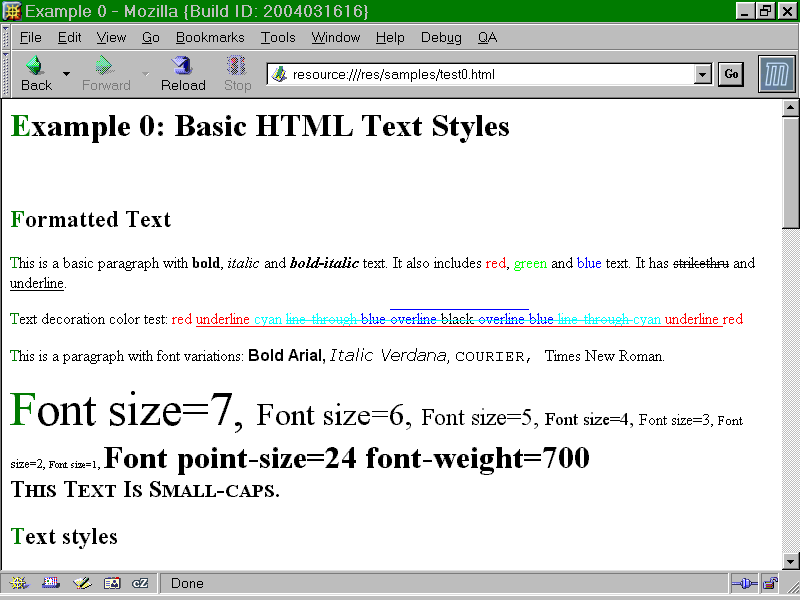Toggle the online/offline connection icon
Viewport: 800px width, 600px height.
coord(743,583)
